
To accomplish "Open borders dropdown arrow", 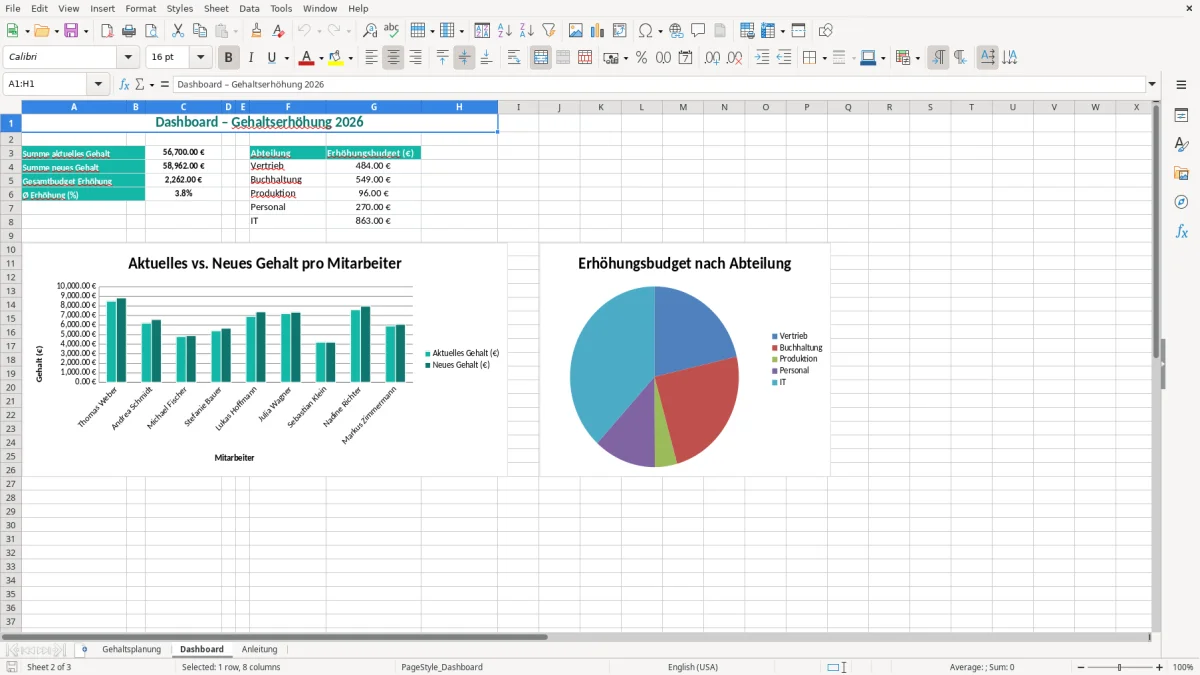I will 824,58.
